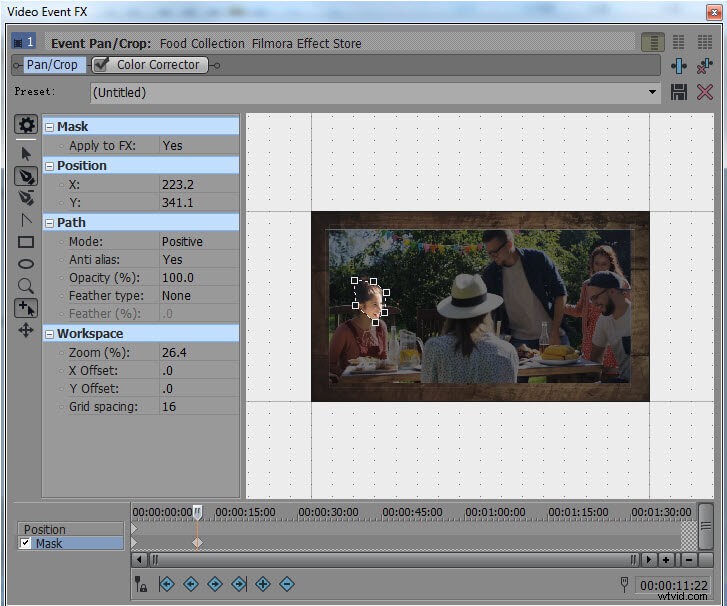Click the 00:00:30:00 ruler mark
The width and height of the screenshot is (727, 606).
[x=328, y=512]
